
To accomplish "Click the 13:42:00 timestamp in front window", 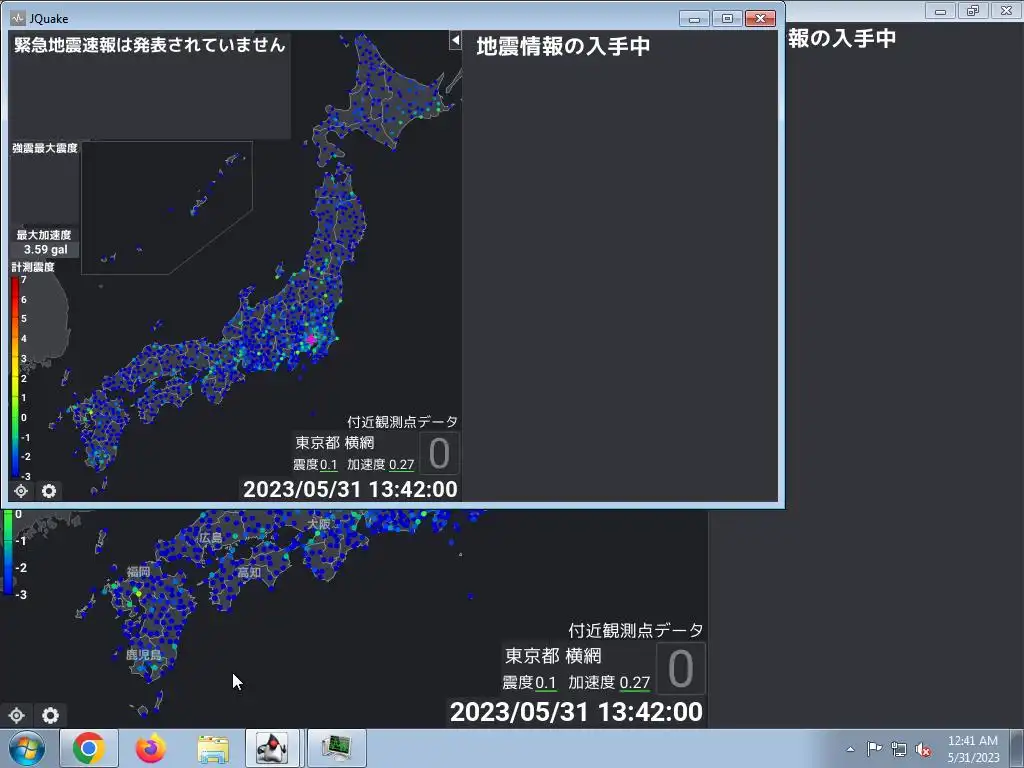I will pyautogui.click(x=413, y=489).
